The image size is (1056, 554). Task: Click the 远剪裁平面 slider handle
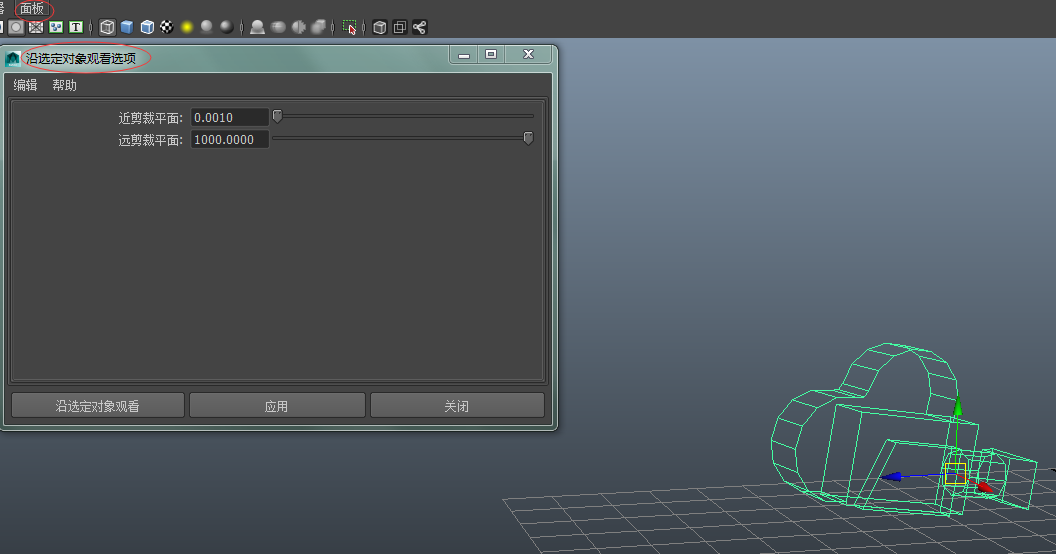[x=528, y=138]
